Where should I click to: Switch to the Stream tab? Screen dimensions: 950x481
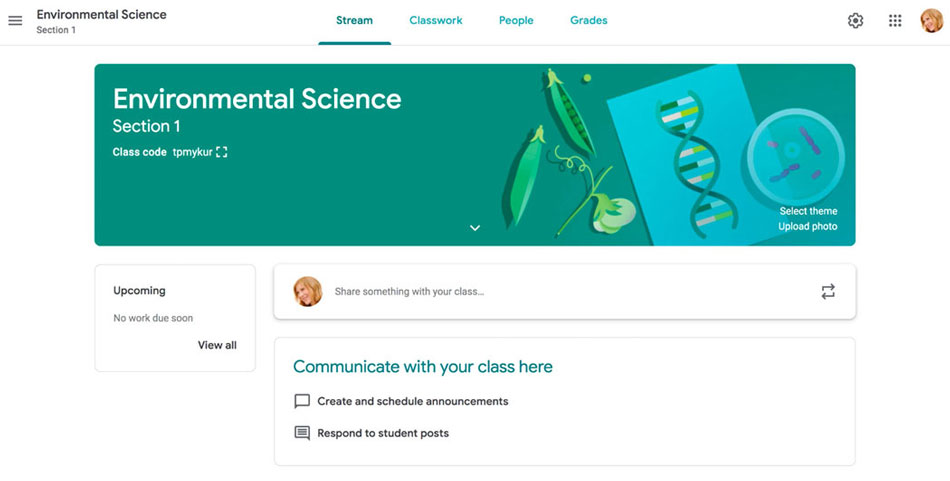354,21
